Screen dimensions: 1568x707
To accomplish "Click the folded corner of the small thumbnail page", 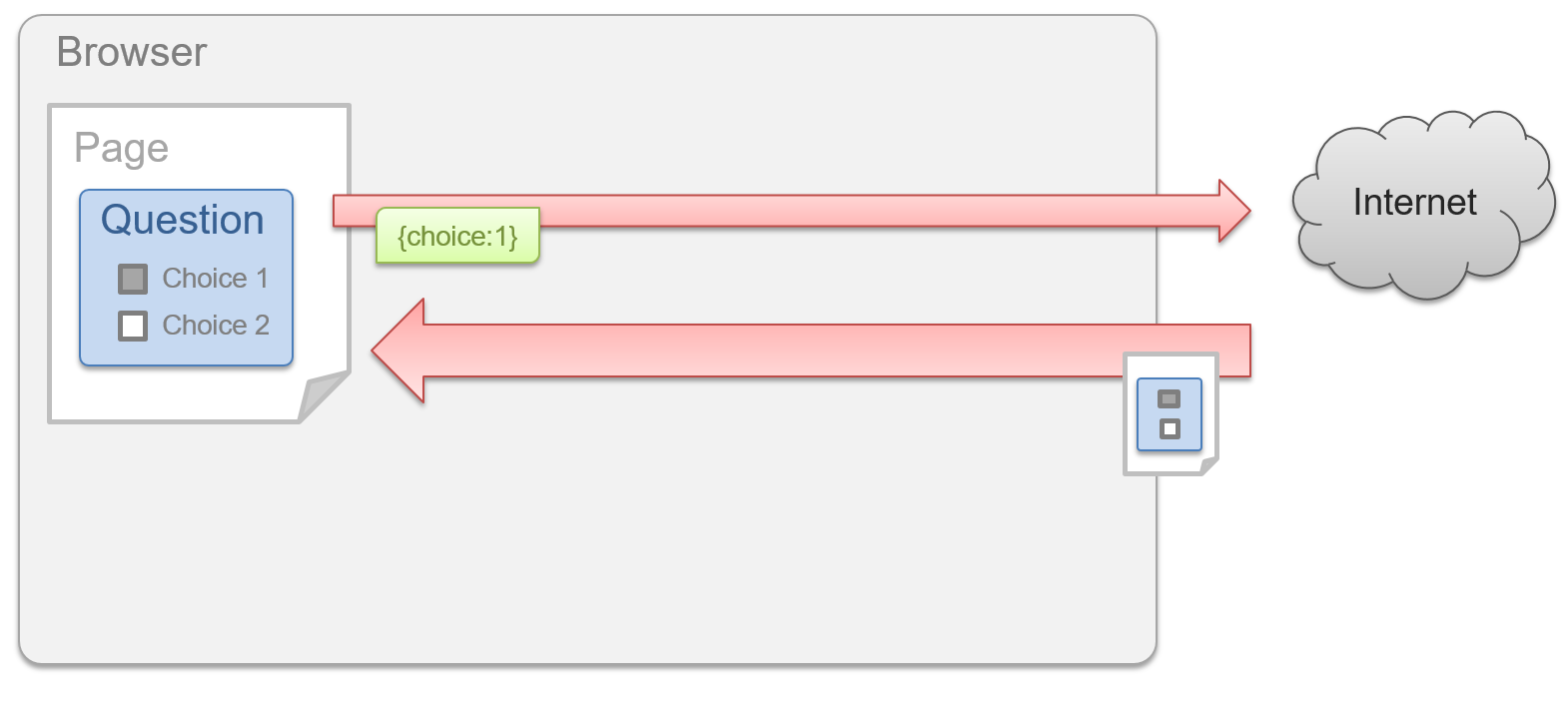I will pos(1208,465).
